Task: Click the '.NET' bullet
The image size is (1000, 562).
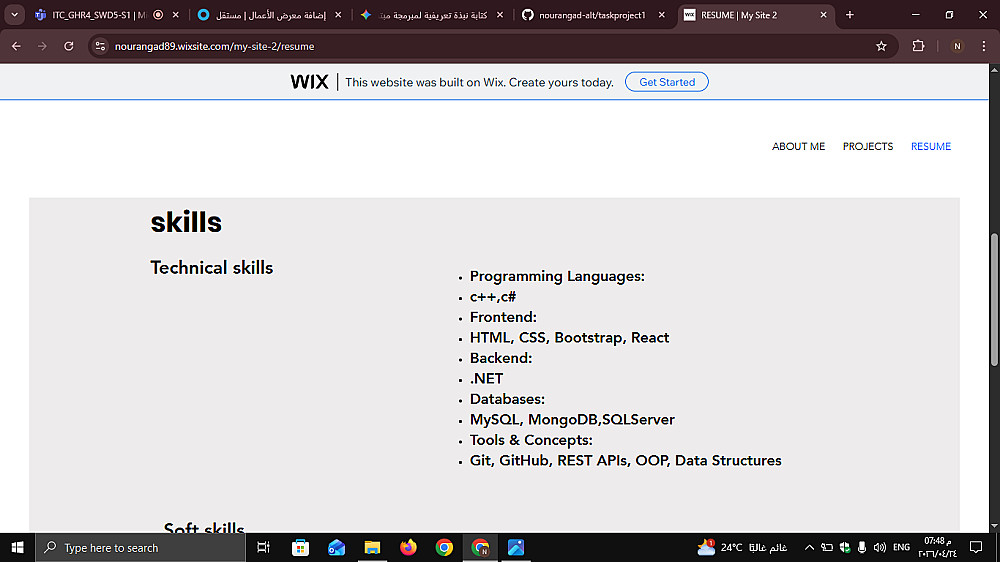Action: [x=487, y=378]
